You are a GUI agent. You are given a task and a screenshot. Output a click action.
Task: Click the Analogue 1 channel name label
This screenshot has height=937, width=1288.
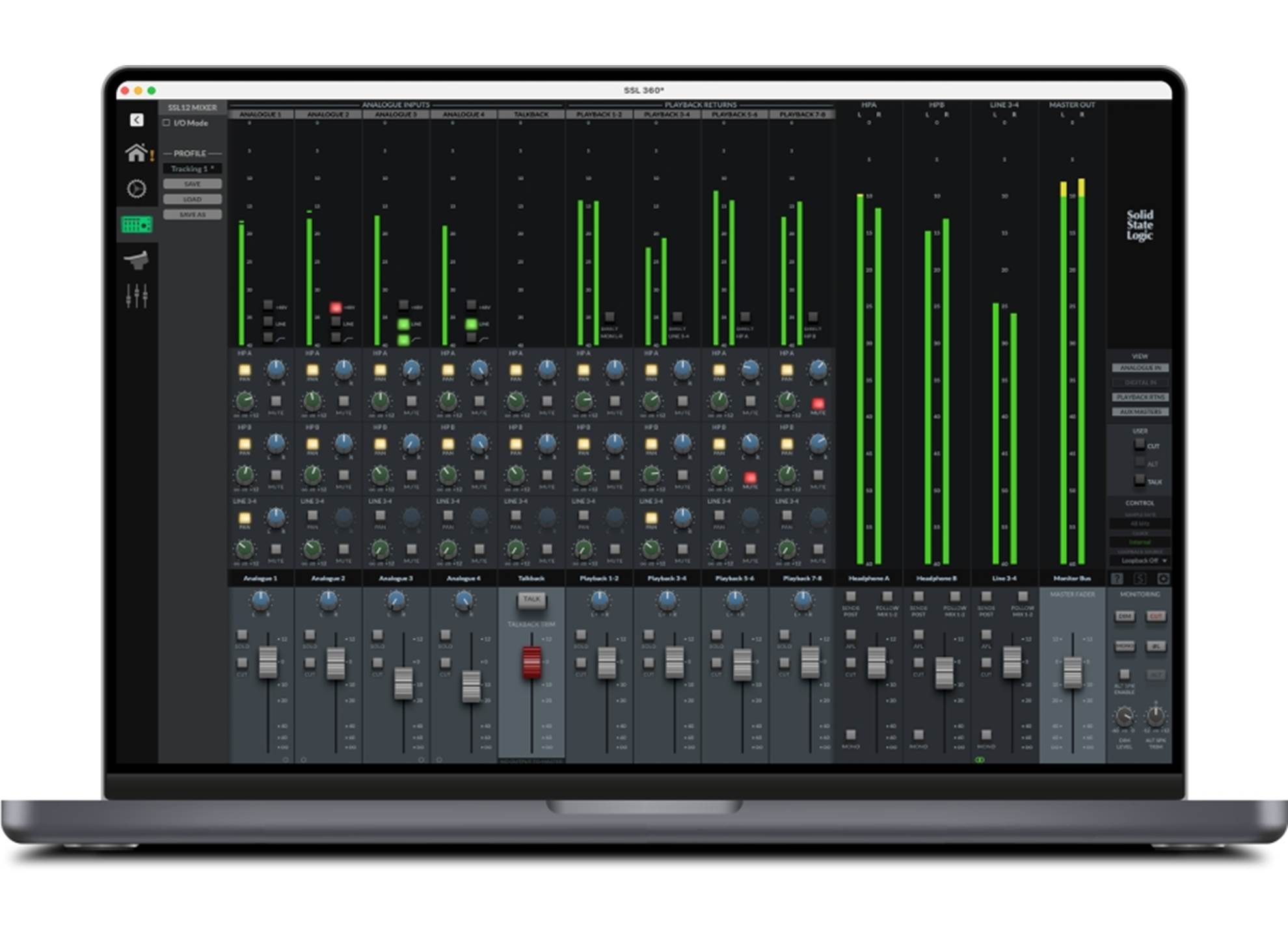(x=260, y=578)
